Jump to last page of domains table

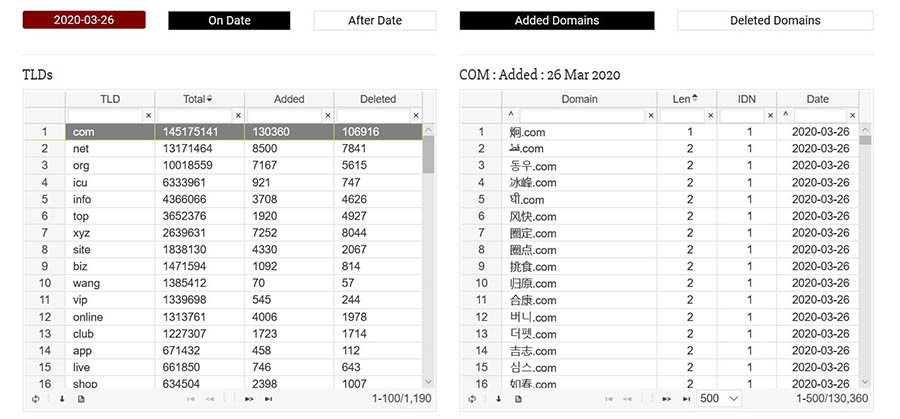pos(686,399)
